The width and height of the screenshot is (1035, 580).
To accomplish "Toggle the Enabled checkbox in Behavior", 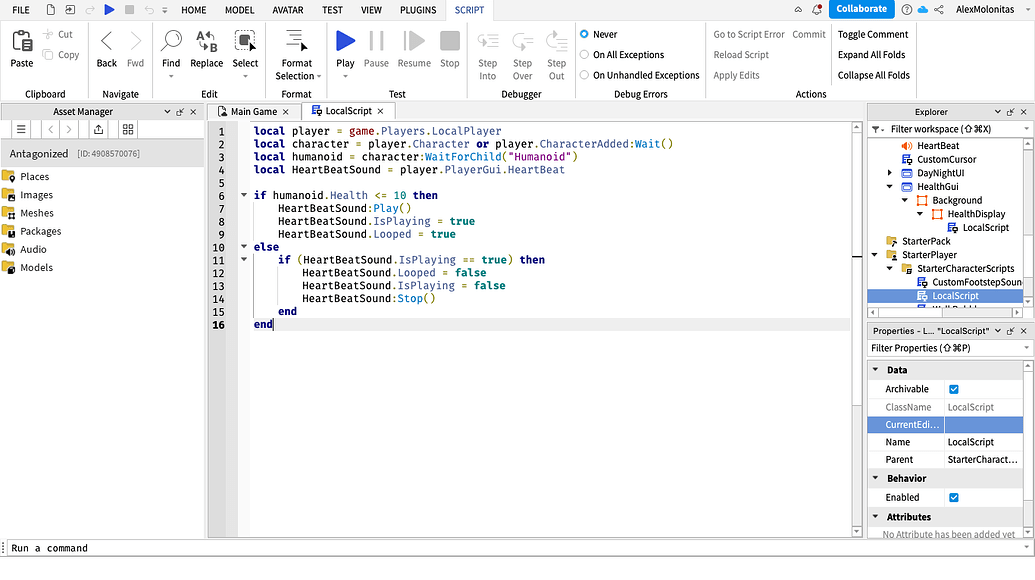I will point(953,497).
